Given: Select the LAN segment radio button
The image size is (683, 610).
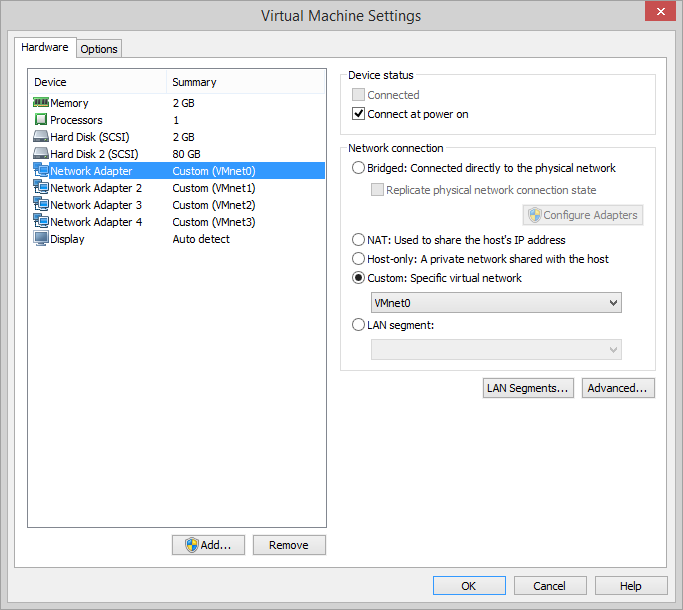Looking at the screenshot, I should tap(359, 324).
